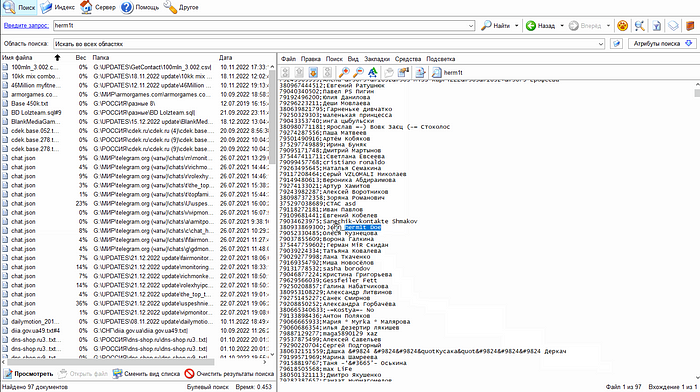The image size is (700, 392).
Task: Click the document export arrow icon
Action: (x=420, y=72)
